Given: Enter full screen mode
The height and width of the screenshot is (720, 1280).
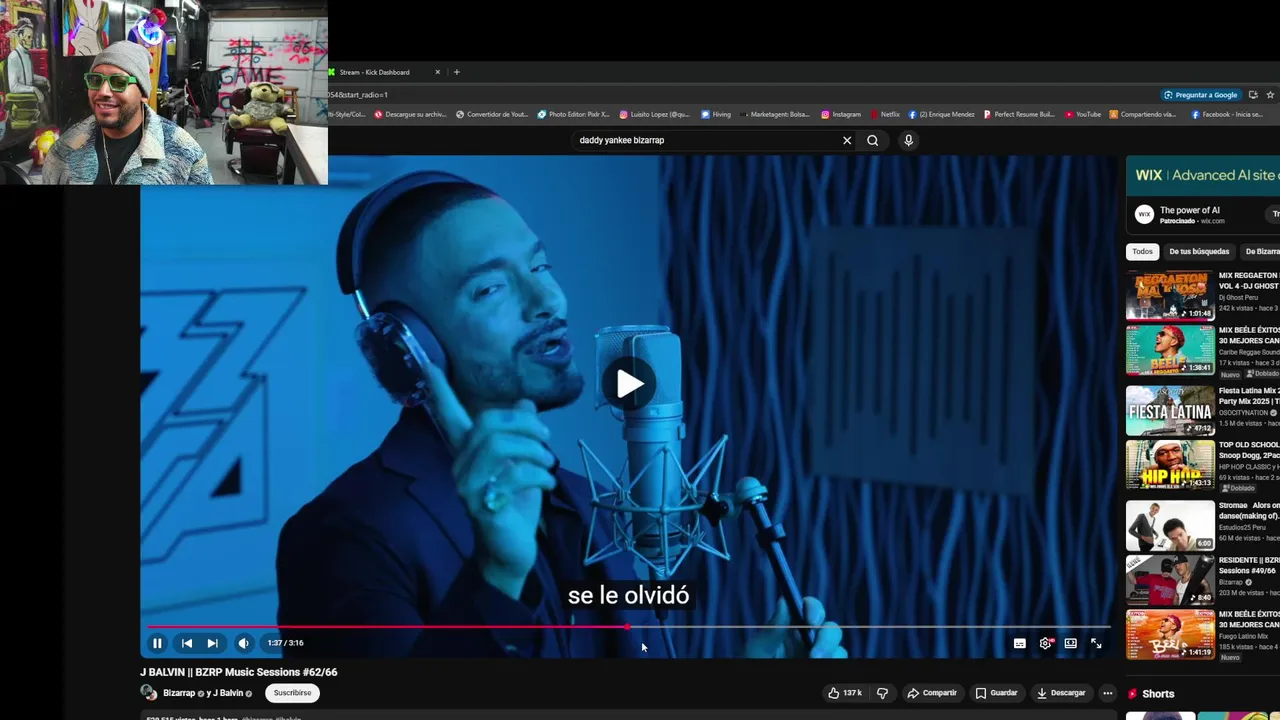Looking at the screenshot, I should click(1096, 643).
